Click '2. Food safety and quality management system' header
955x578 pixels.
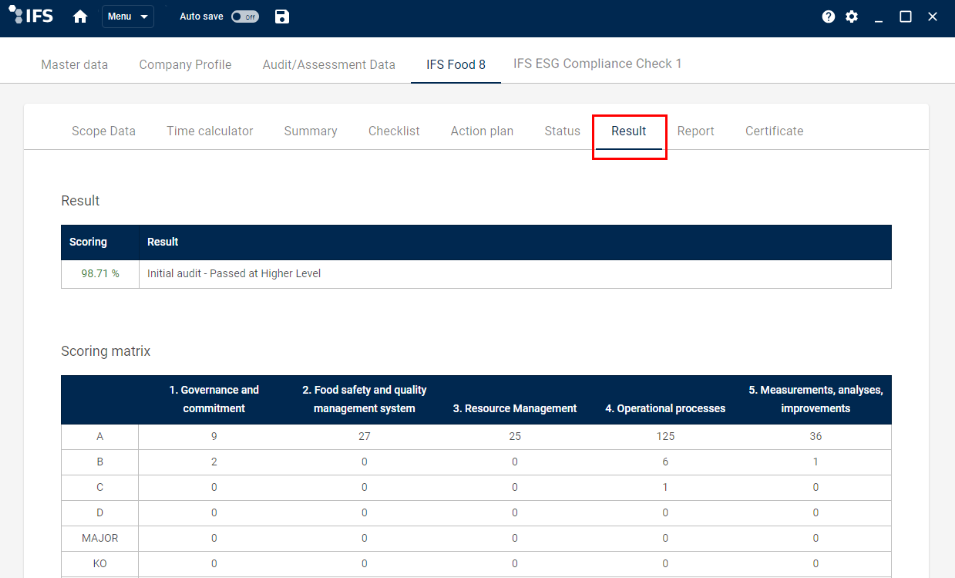(x=364, y=399)
